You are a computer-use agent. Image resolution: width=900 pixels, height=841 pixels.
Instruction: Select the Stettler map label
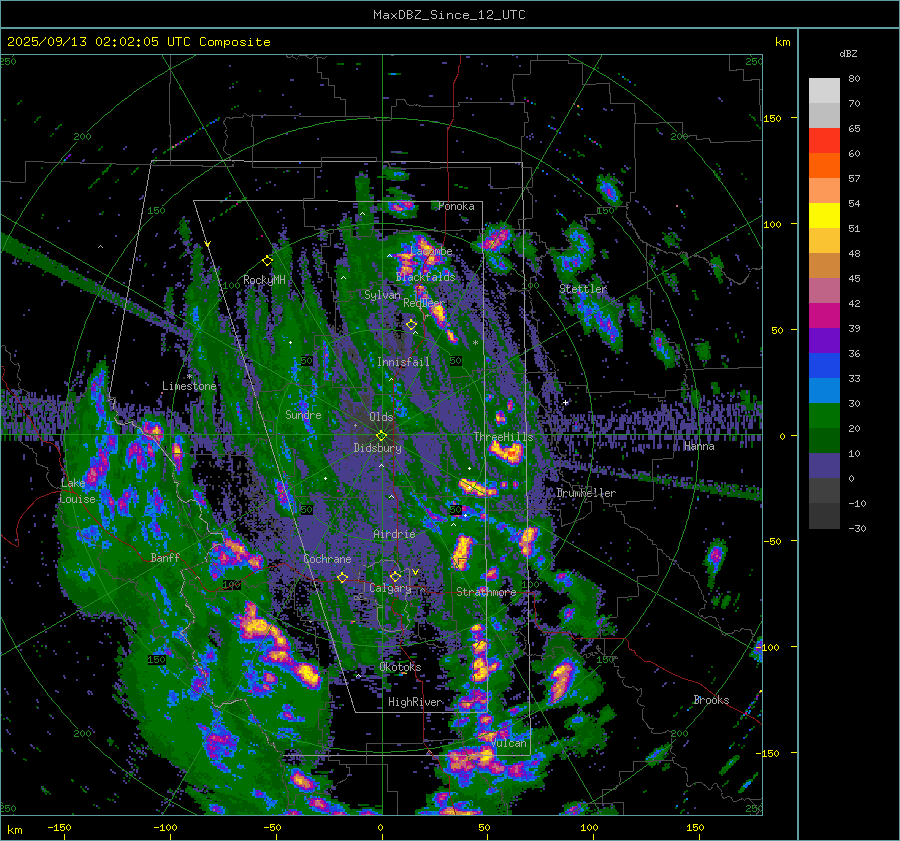(x=583, y=289)
